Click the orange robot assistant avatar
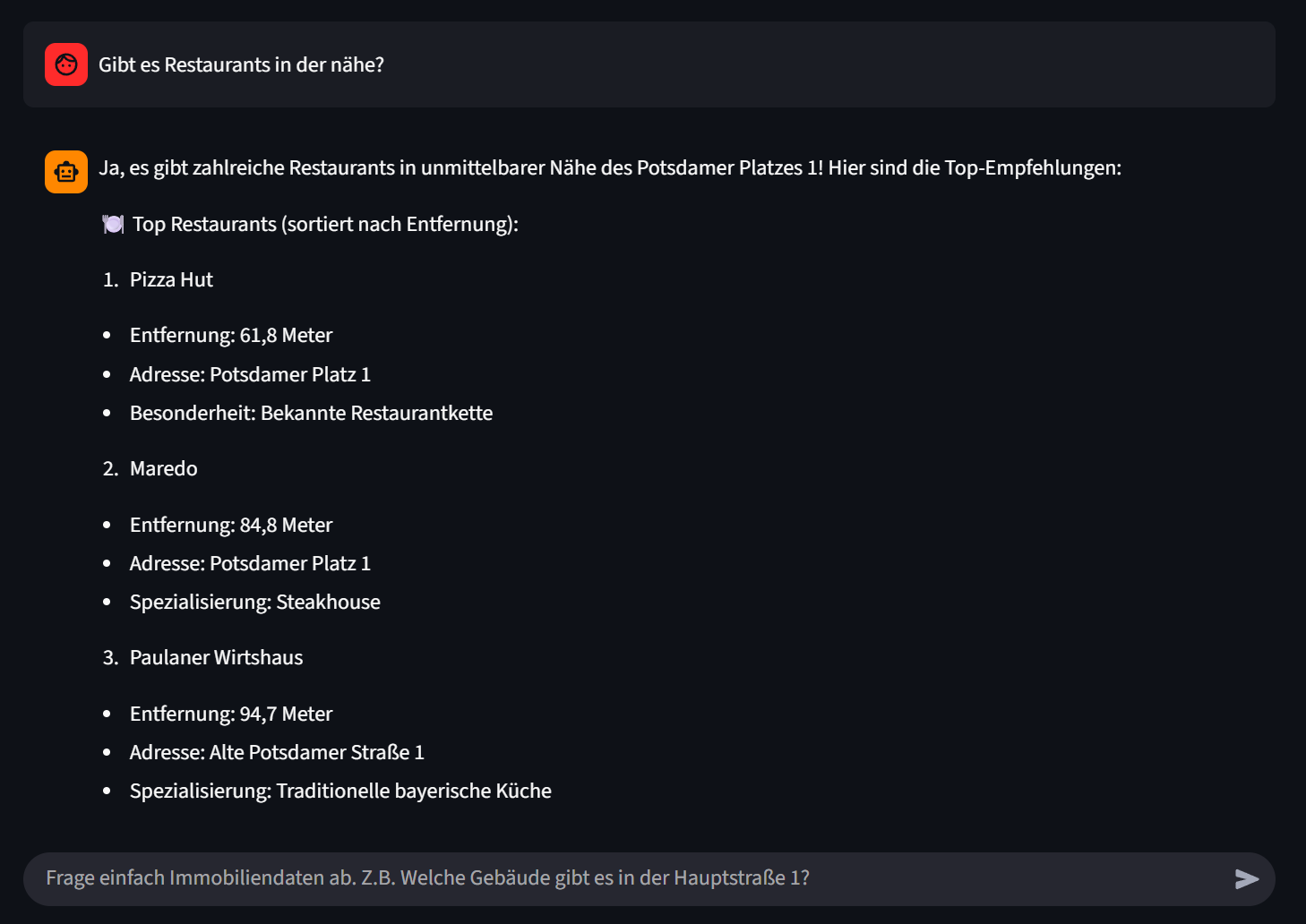The width and height of the screenshot is (1306, 924). [x=66, y=172]
